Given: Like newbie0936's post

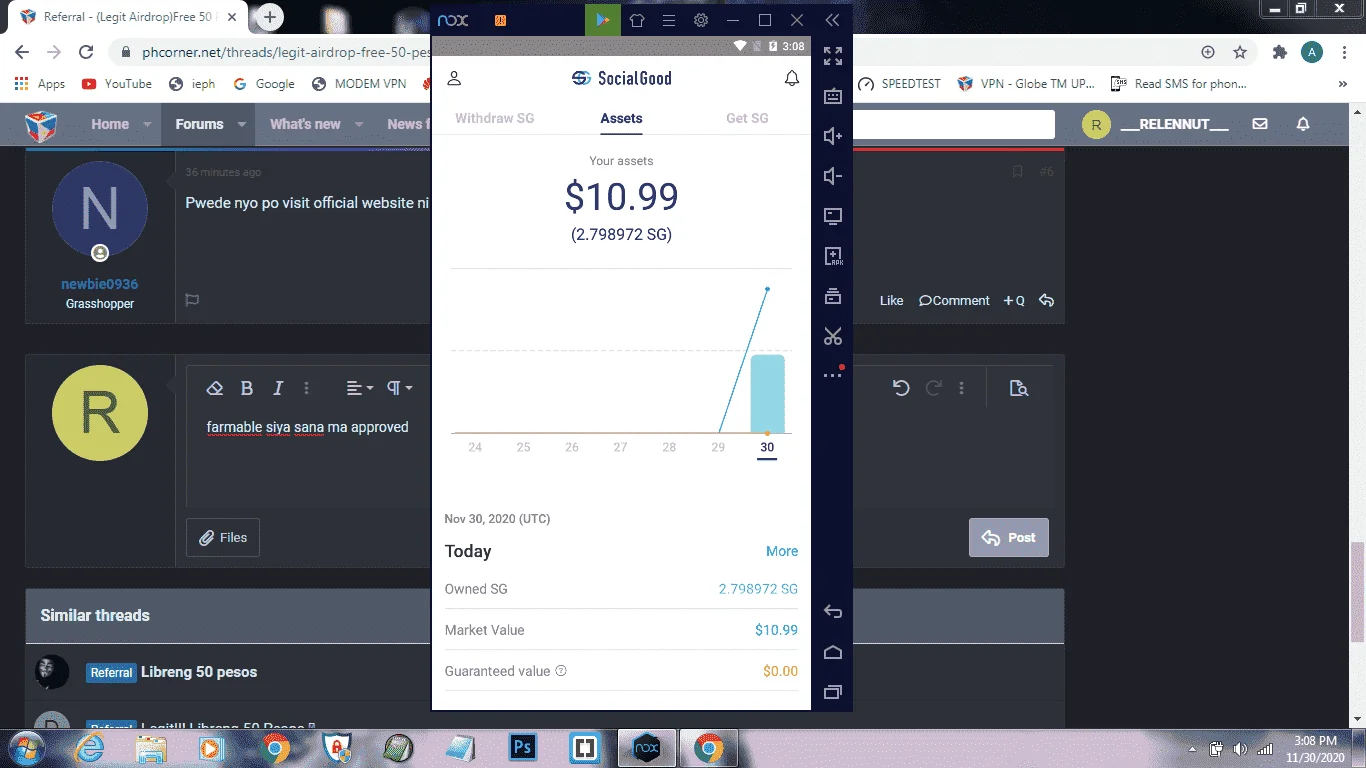Looking at the screenshot, I should click(891, 300).
